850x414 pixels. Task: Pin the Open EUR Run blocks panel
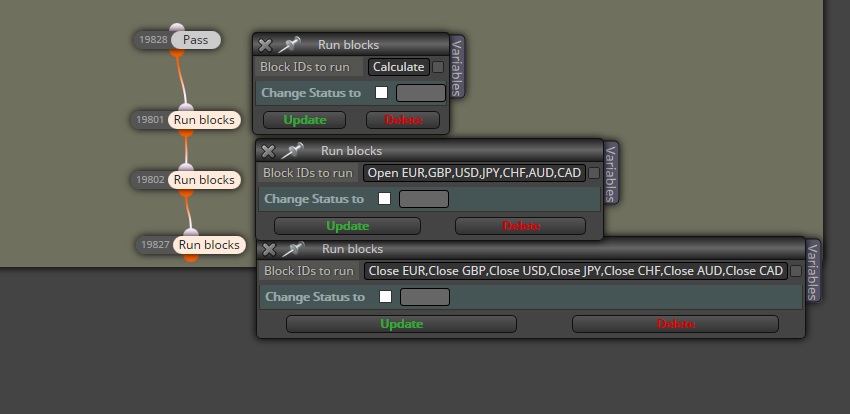click(292, 151)
